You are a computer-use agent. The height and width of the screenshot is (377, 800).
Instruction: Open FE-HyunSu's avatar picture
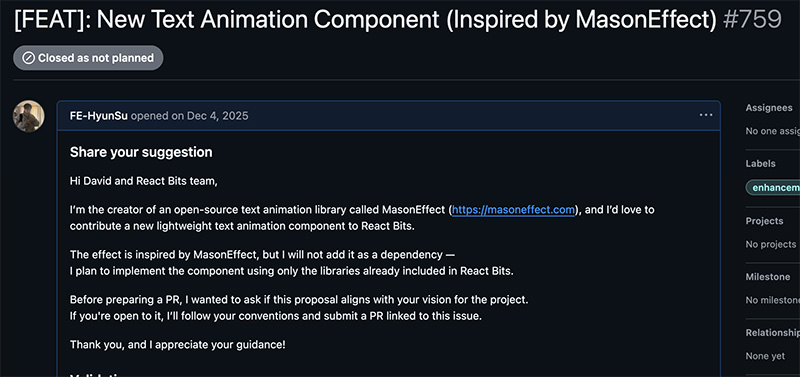[29, 116]
